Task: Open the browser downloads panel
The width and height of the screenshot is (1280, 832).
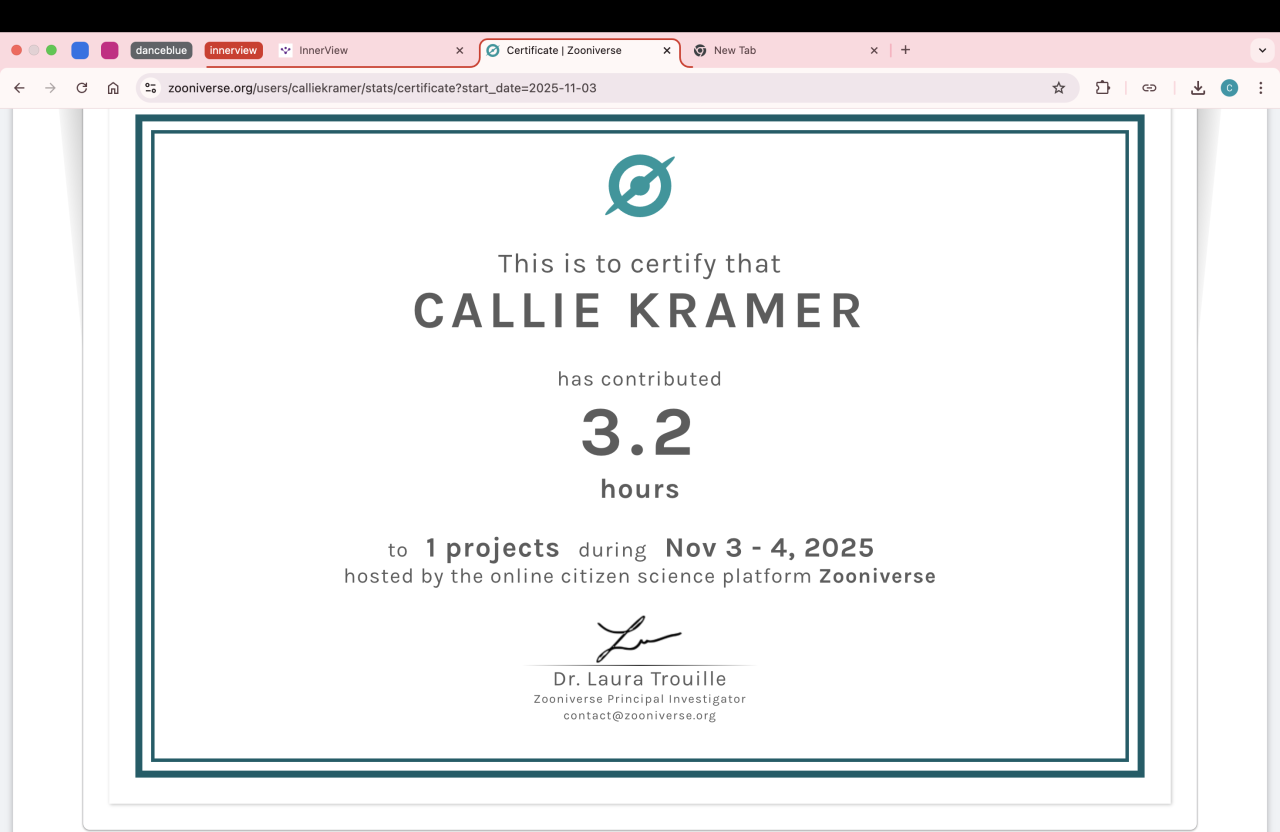Action: (1198, 88)
